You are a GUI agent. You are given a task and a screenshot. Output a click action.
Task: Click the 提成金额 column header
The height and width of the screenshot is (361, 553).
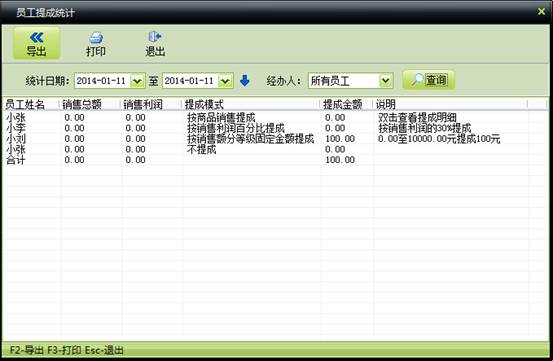coord(346,104)
